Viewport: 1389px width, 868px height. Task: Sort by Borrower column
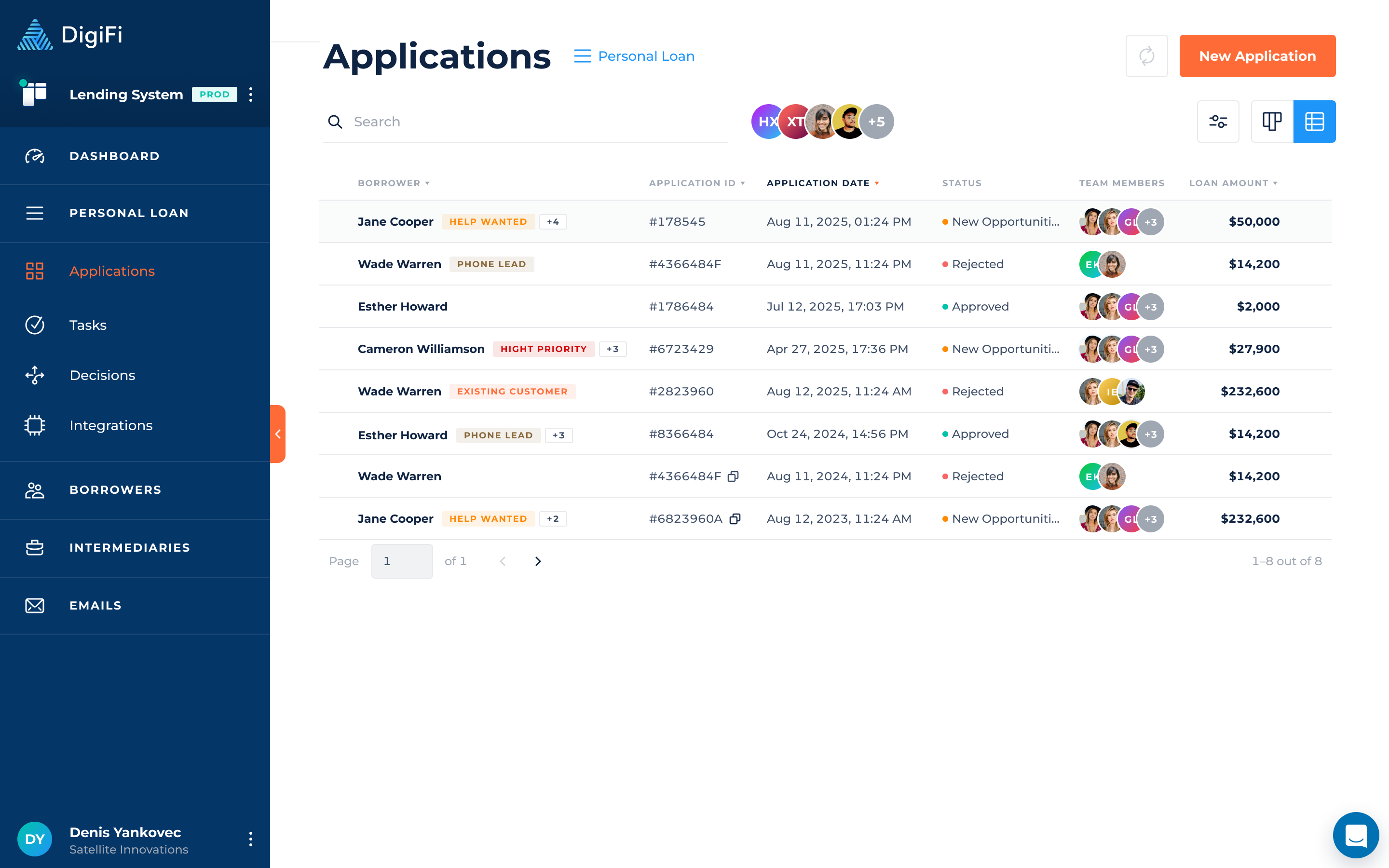tap(394, 183)
